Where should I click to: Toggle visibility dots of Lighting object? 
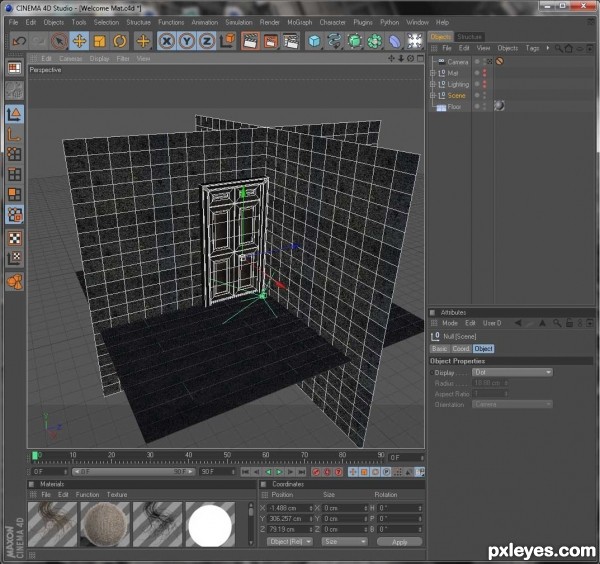click(x=484, y=84)
